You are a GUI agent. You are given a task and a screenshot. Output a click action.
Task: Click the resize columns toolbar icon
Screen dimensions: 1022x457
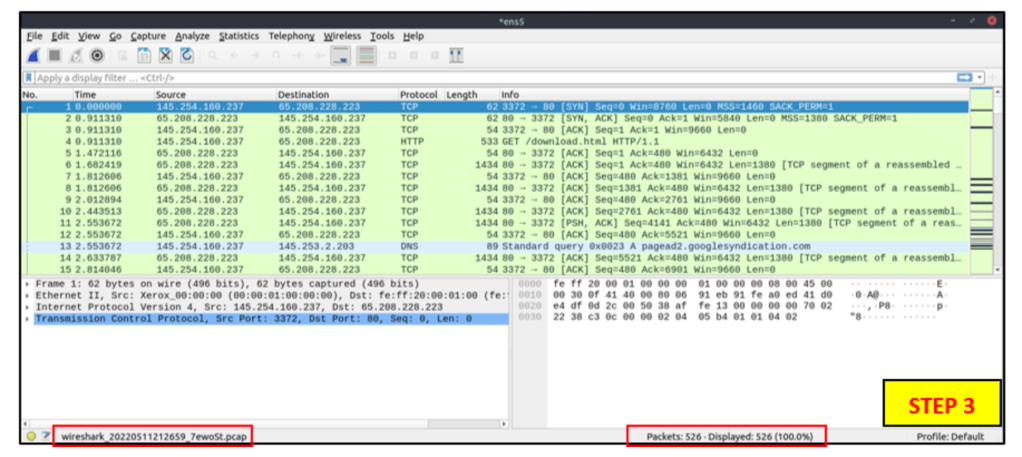click(x=457, y=55)
